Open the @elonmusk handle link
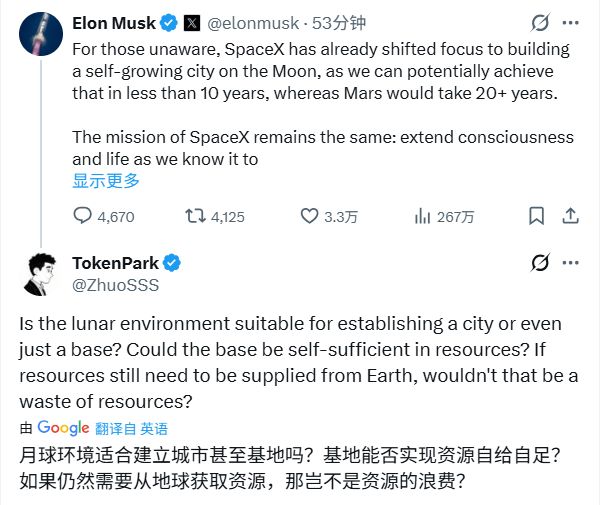Viewport: 601px width, 505px height. pos(248,21)
